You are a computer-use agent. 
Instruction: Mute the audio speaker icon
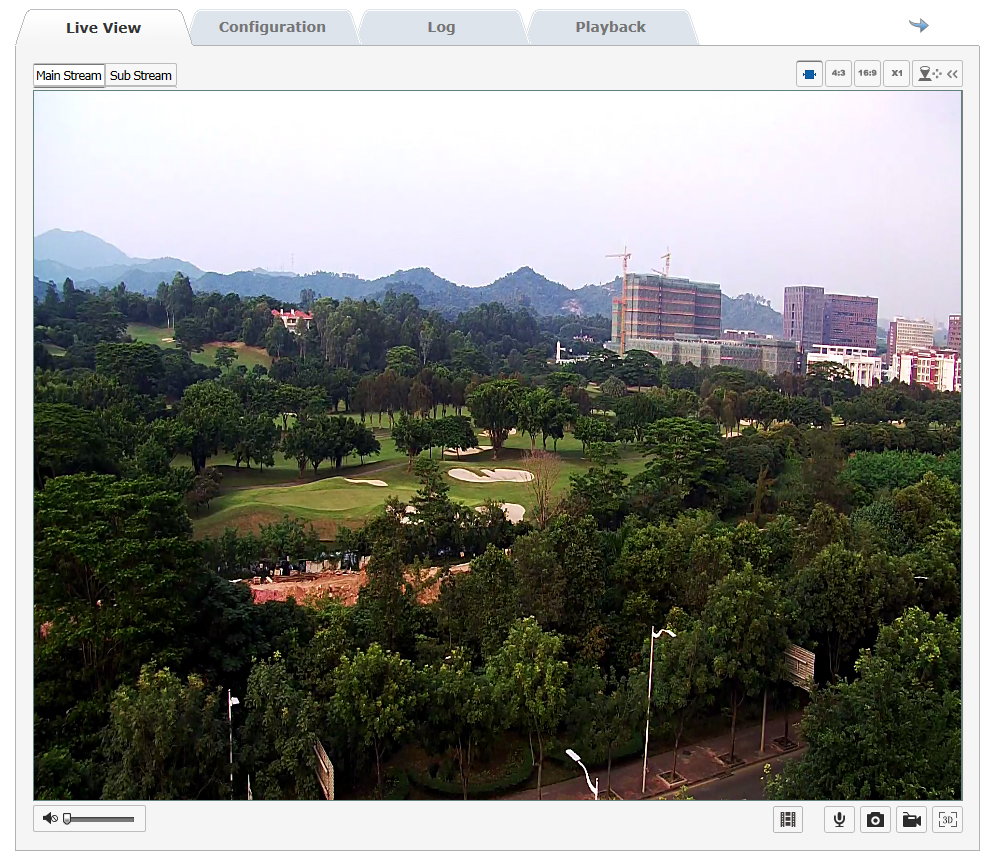click(x=49, y=819)
